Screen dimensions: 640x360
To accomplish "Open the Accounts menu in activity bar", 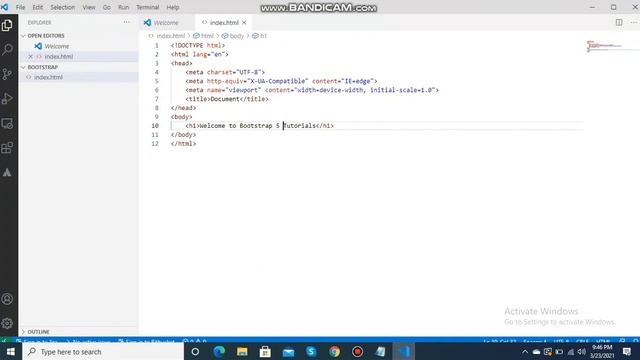I will (x=7, y=299).
